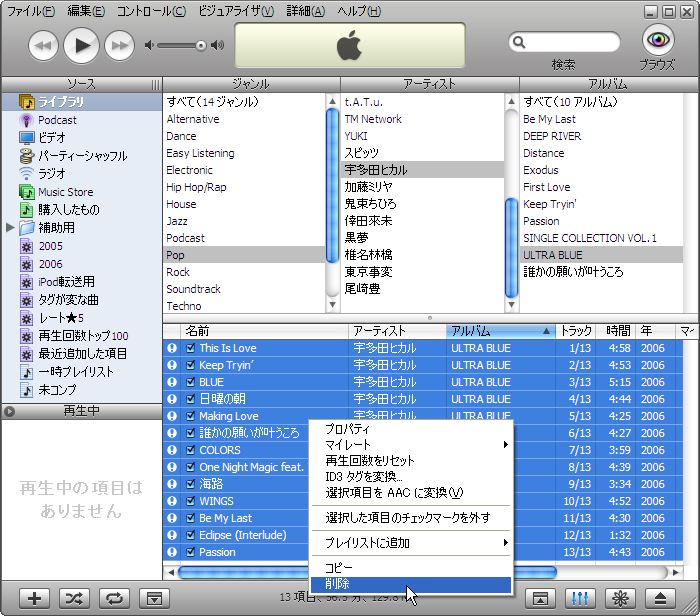Expand the 補助用 folder triangle
Screen dimensions: 700x616
click(x=10, y=228)
